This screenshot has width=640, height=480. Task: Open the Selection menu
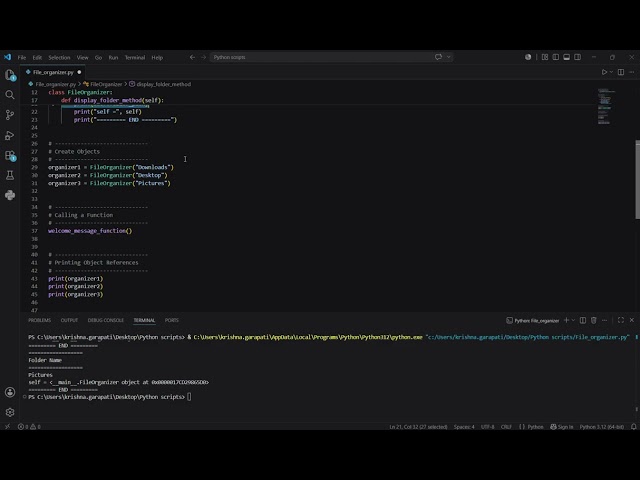pos(59,58)
